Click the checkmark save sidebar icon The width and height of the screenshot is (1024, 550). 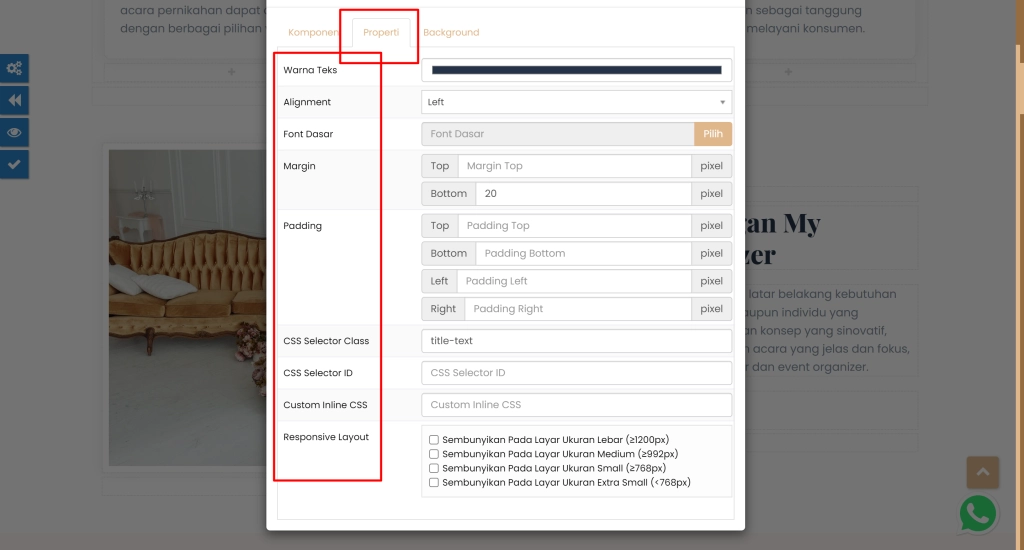(x=14, y=165)
